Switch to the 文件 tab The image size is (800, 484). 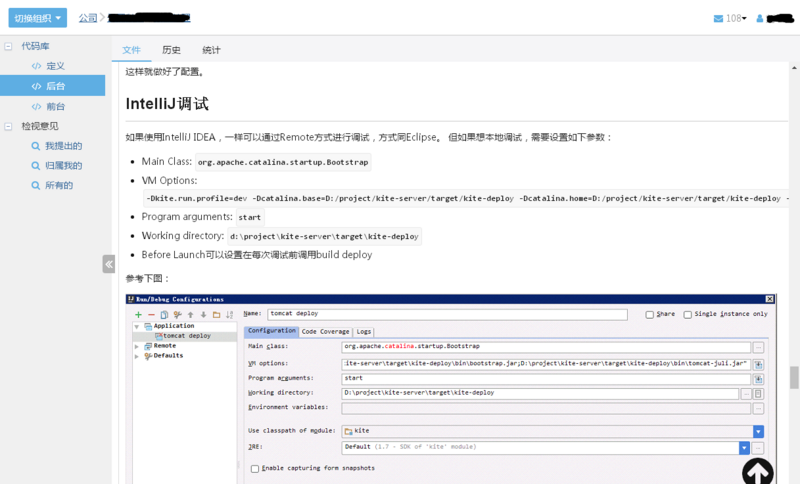click(131, 50)
